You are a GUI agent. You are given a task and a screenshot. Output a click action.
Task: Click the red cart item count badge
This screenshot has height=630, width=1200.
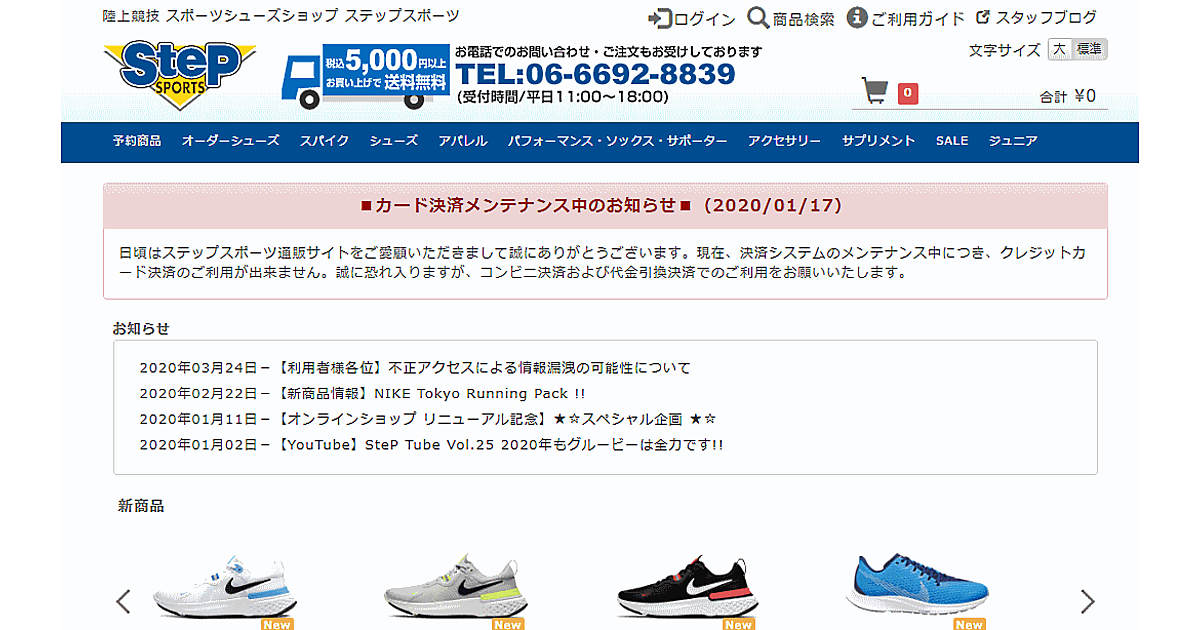[x=907, y=94]
